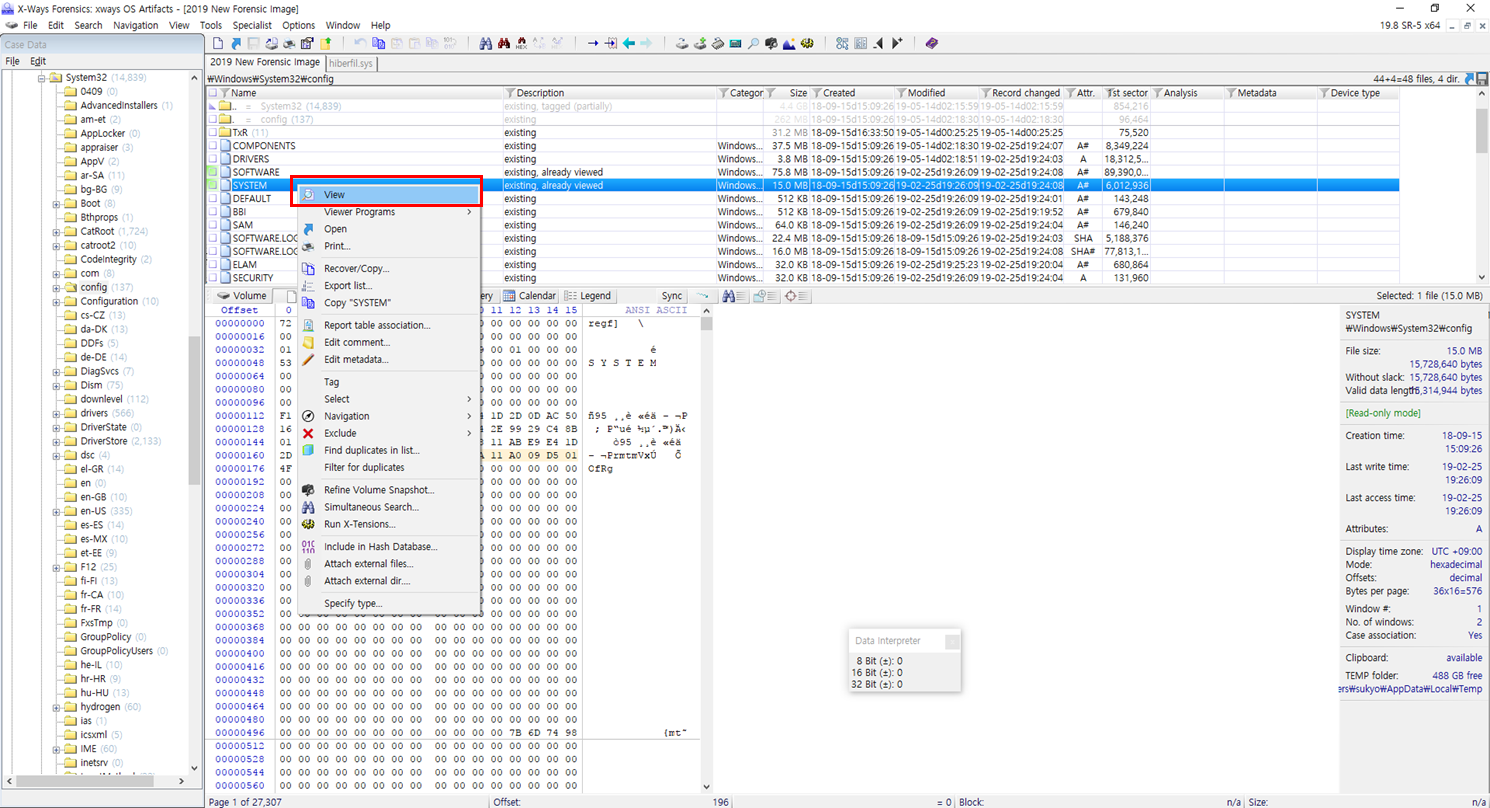Click the Sync button
1490x808 pixels.
pos(672,296)
